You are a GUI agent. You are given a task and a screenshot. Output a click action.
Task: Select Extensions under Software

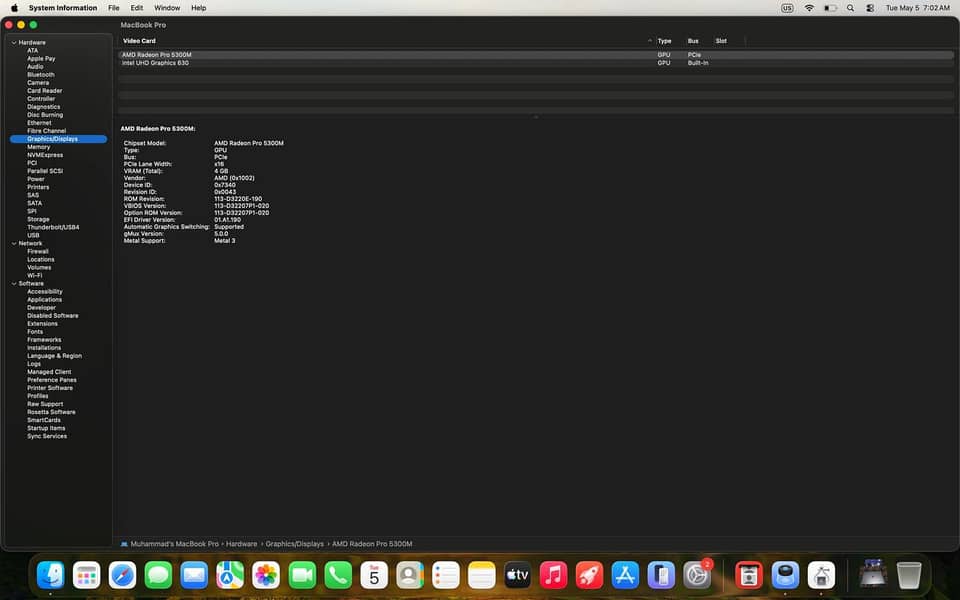42,323
